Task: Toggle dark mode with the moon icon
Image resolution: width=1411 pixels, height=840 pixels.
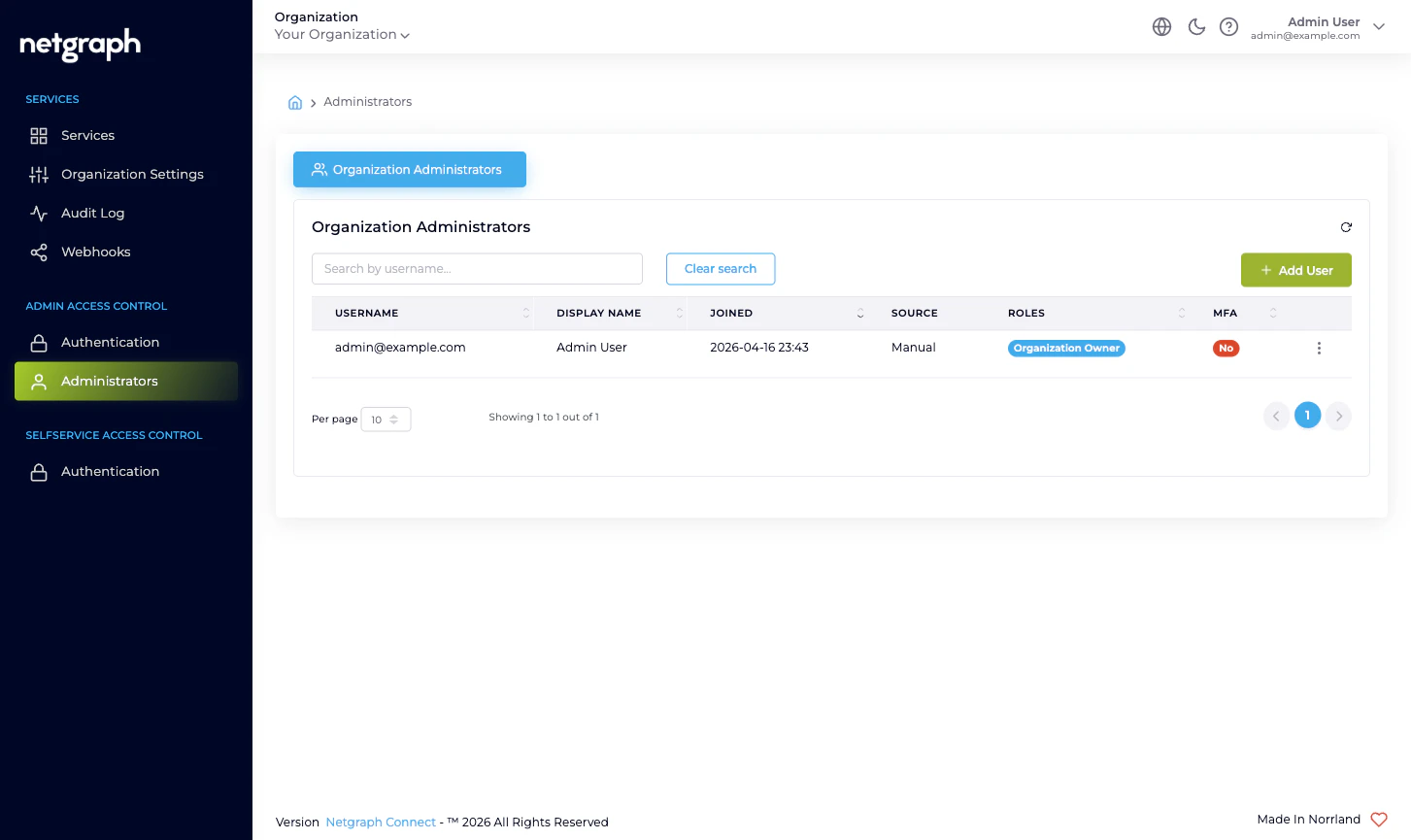Action: point(1196,26)
